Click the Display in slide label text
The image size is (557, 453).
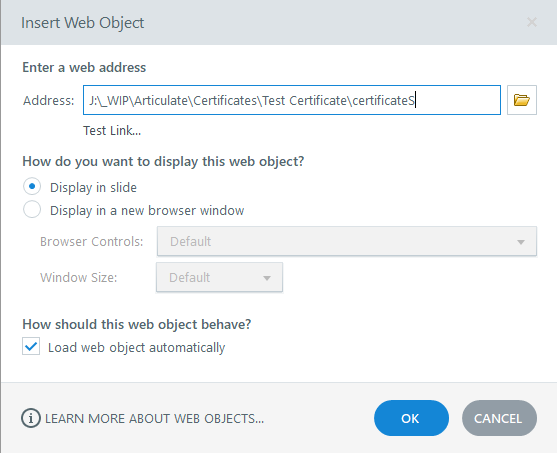coord(93,188)
